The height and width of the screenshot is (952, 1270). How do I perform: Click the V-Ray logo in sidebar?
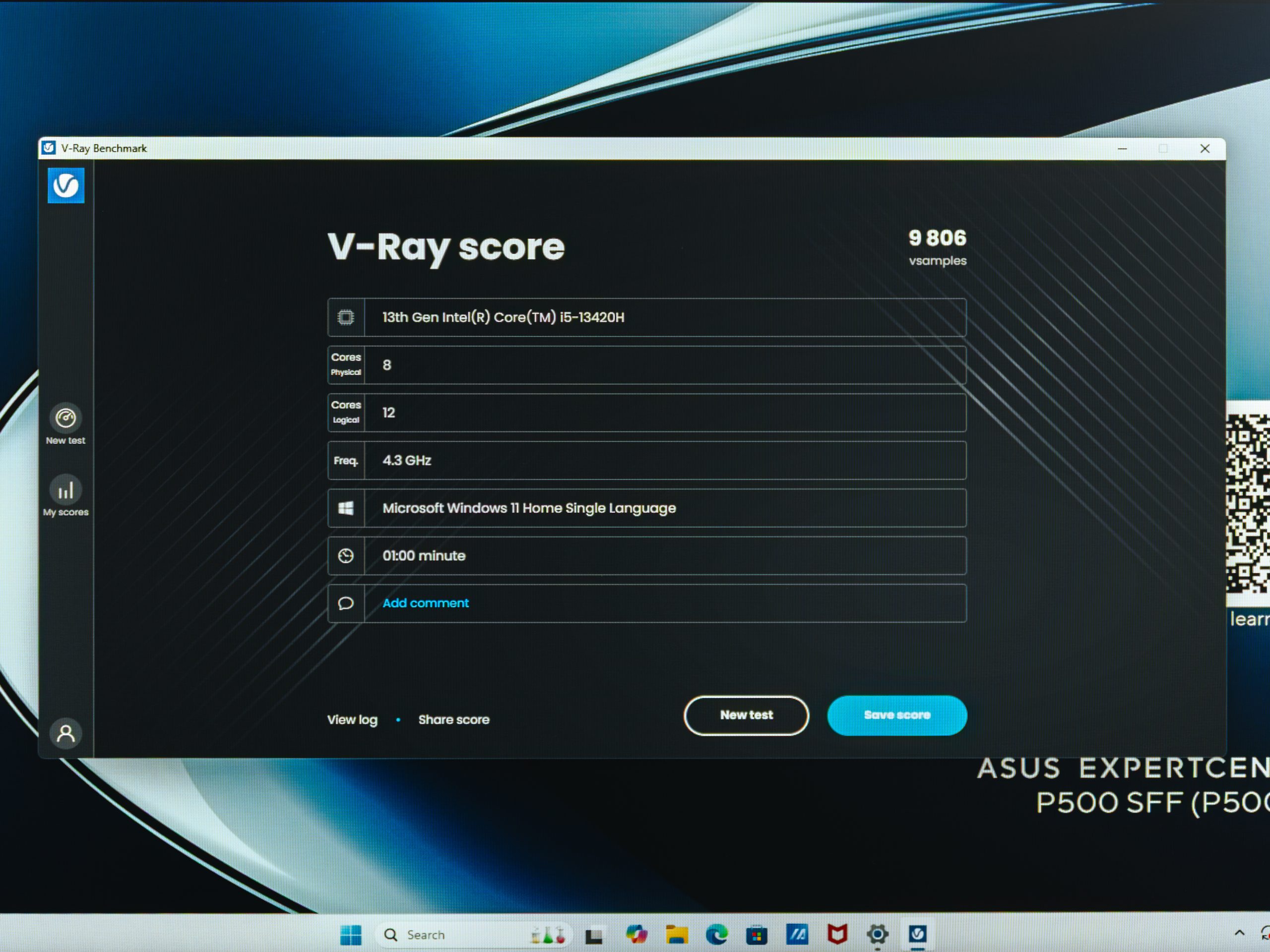click(65, 185)
